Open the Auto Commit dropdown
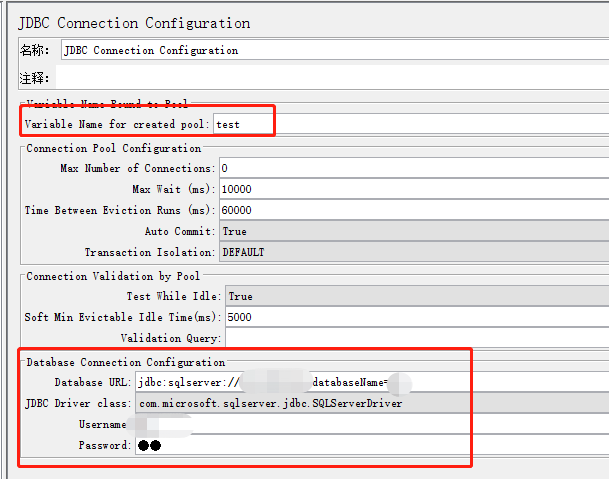609x479 pixels. point(412,231)
